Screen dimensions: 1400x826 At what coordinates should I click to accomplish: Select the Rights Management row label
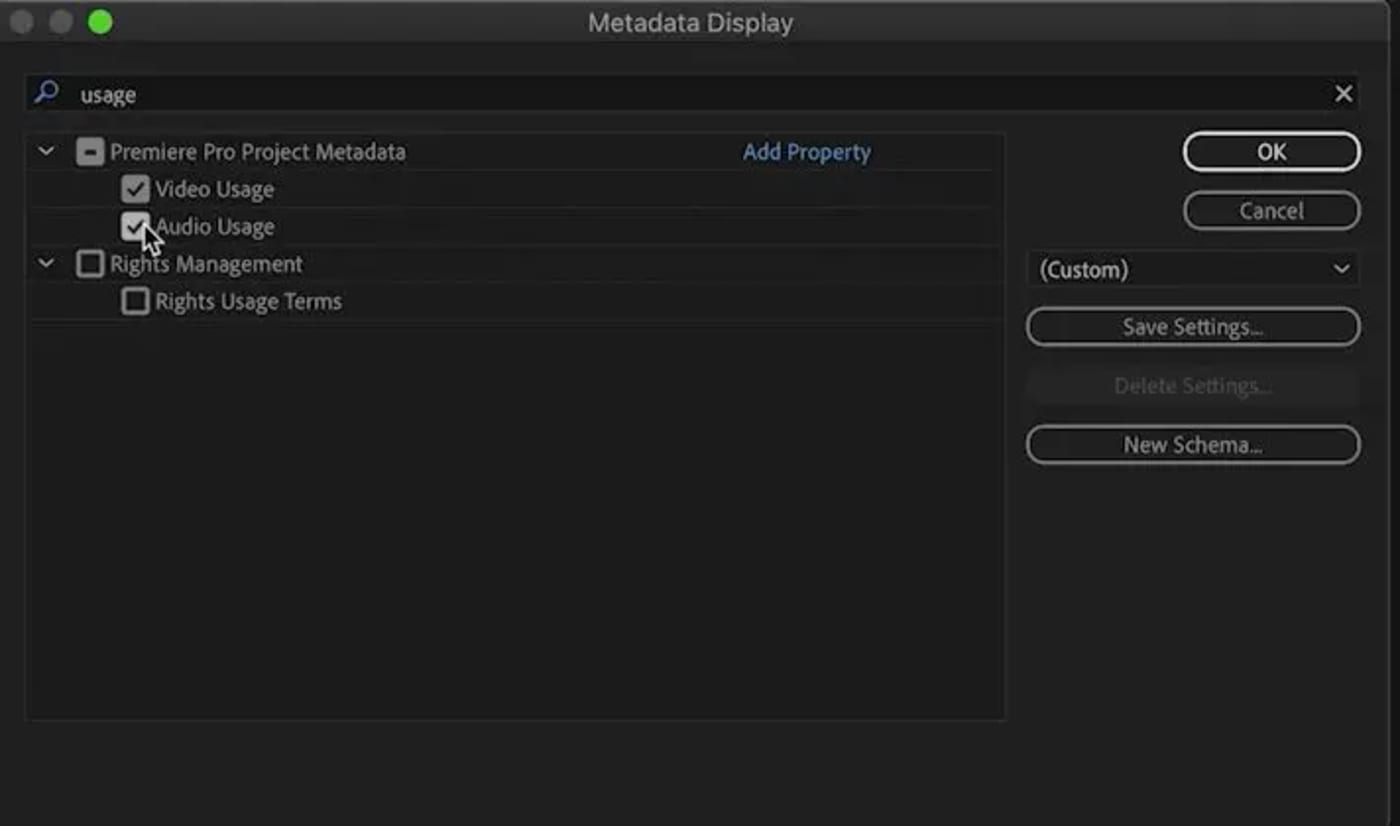[206, 264]
